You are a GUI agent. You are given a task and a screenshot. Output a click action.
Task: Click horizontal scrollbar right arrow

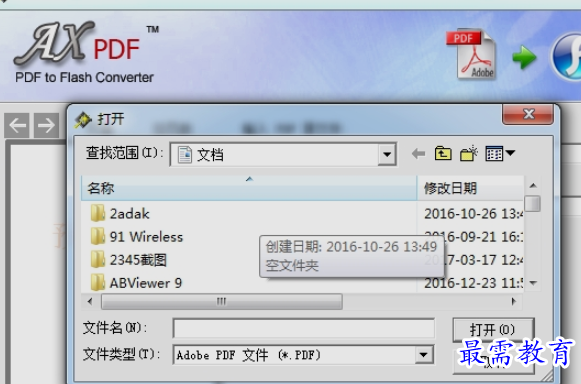pos(514,301)
